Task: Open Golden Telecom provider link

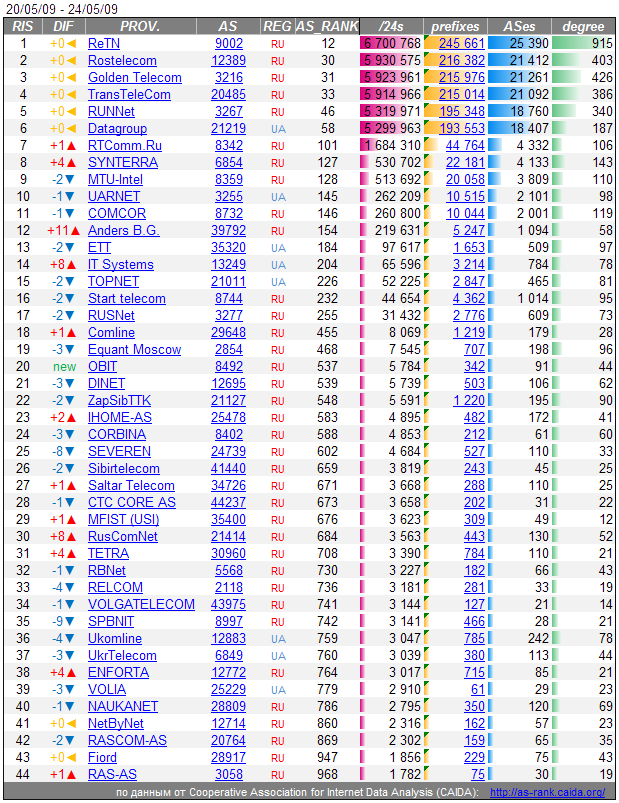Action: point(135,77)
